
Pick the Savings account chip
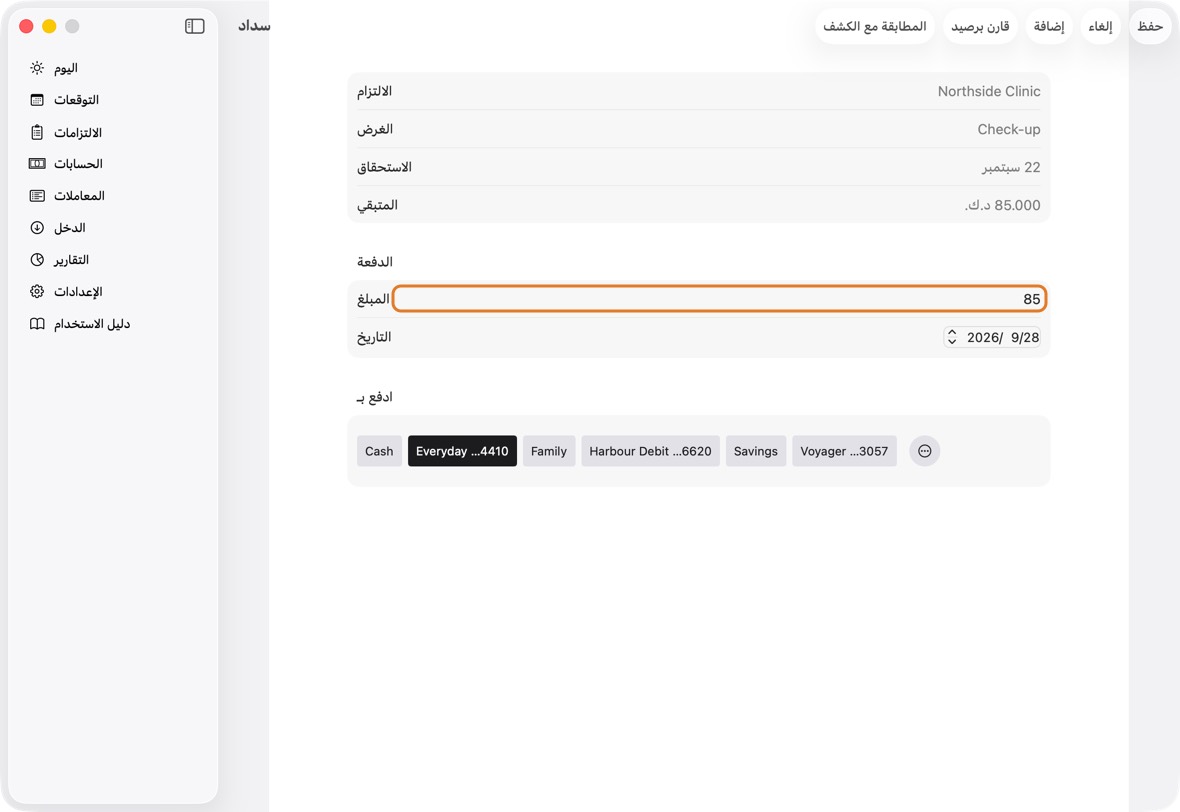pyautogui.click(x=756, y=452)
